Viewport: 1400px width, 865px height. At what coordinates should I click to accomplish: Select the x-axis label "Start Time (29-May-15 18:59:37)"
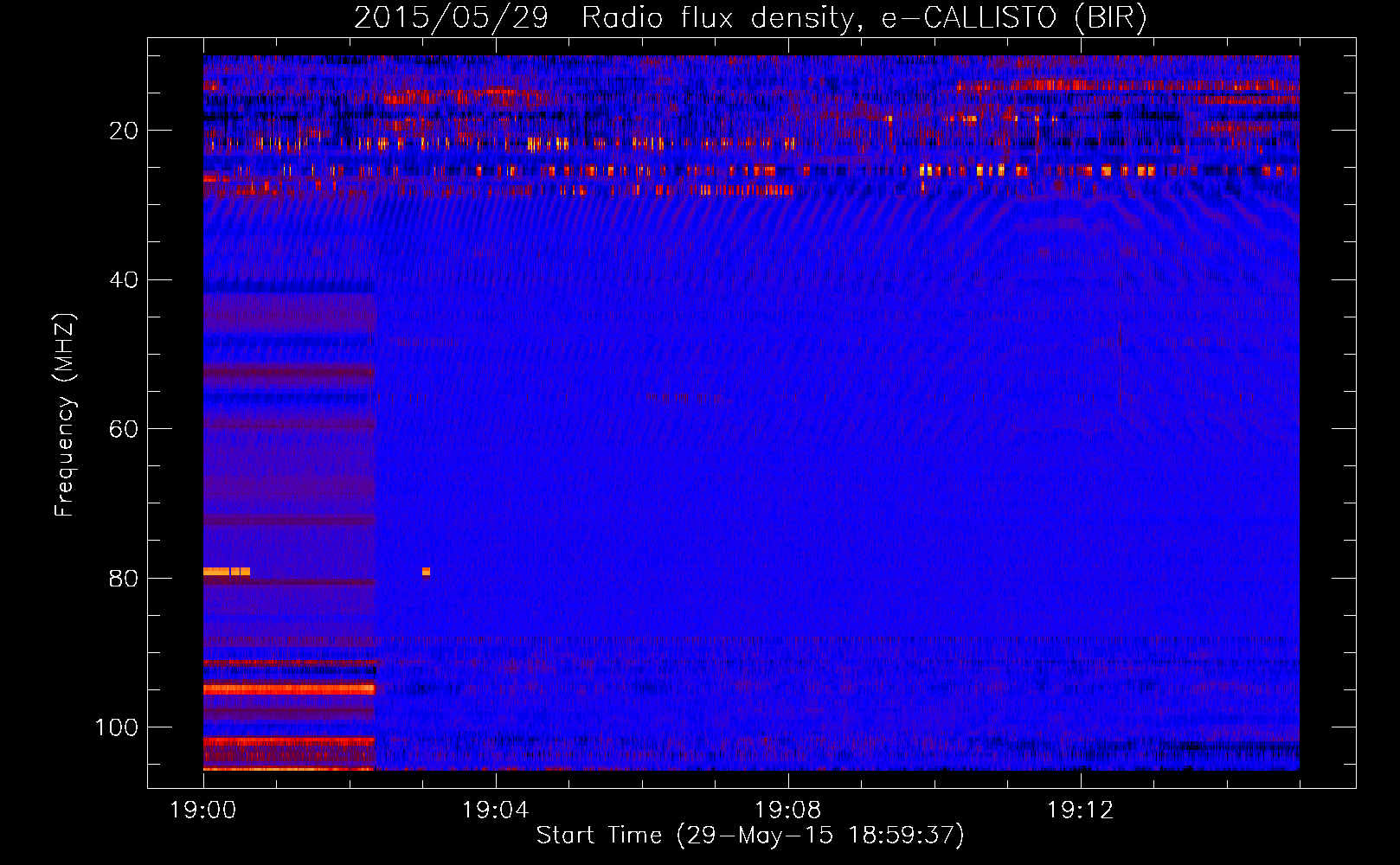tap(750, 836)
